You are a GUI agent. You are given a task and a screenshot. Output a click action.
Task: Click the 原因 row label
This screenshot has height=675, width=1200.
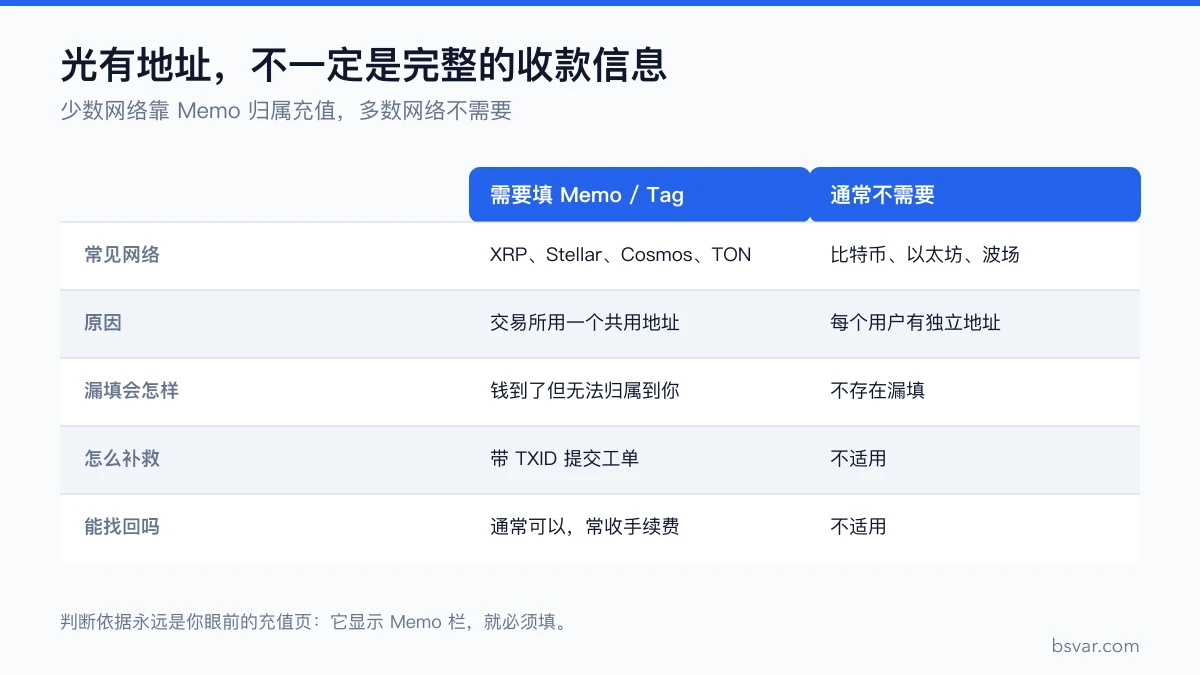[x=103, y=323]
